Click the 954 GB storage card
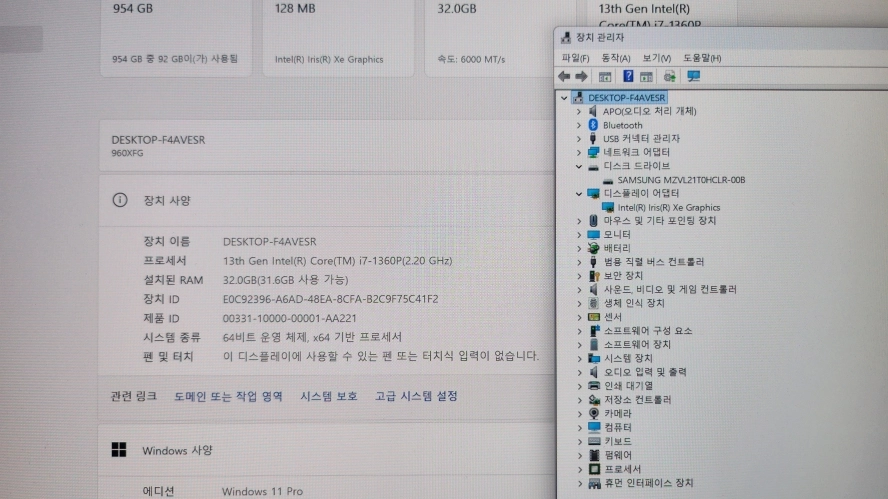This screenshot has height=499, width=888. [x=176, y=37]
